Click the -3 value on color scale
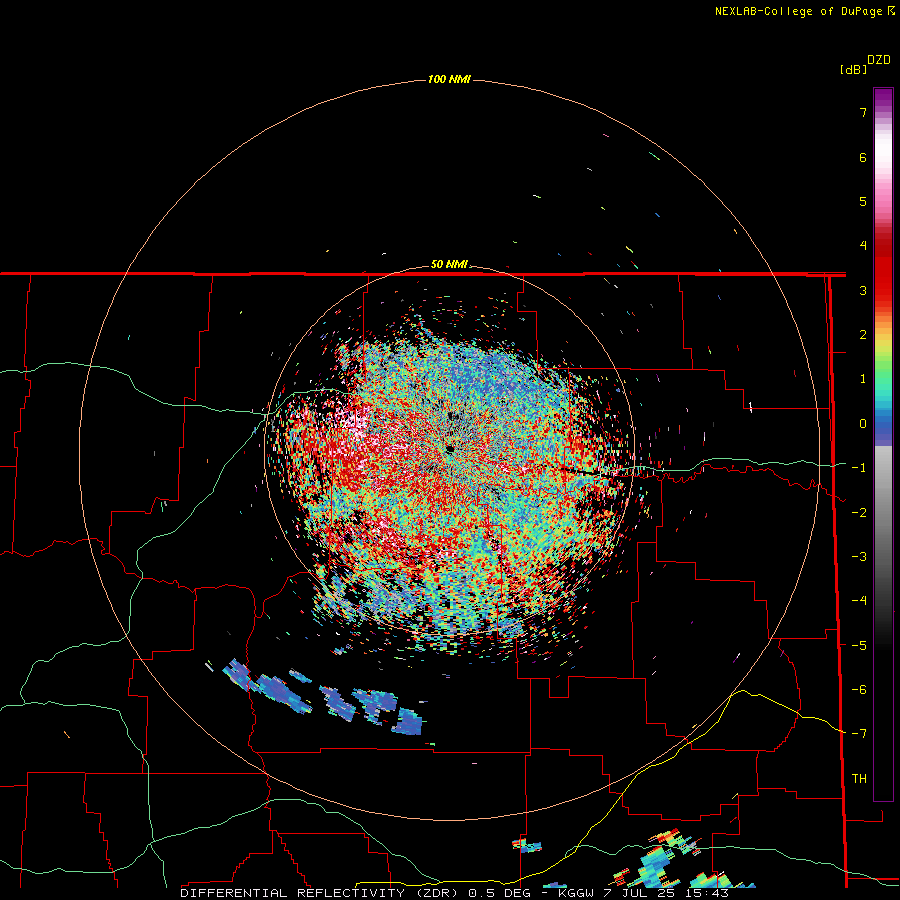This screenshot has width=900, height=900. [859, 557]
